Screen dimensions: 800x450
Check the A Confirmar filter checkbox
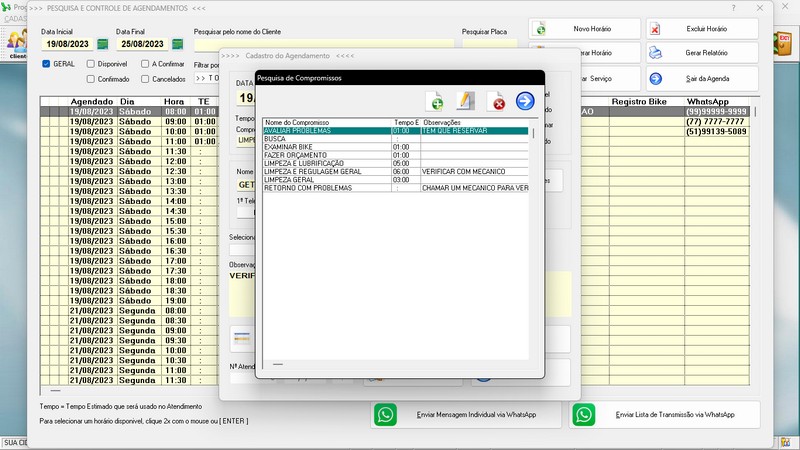coord(145,64)
